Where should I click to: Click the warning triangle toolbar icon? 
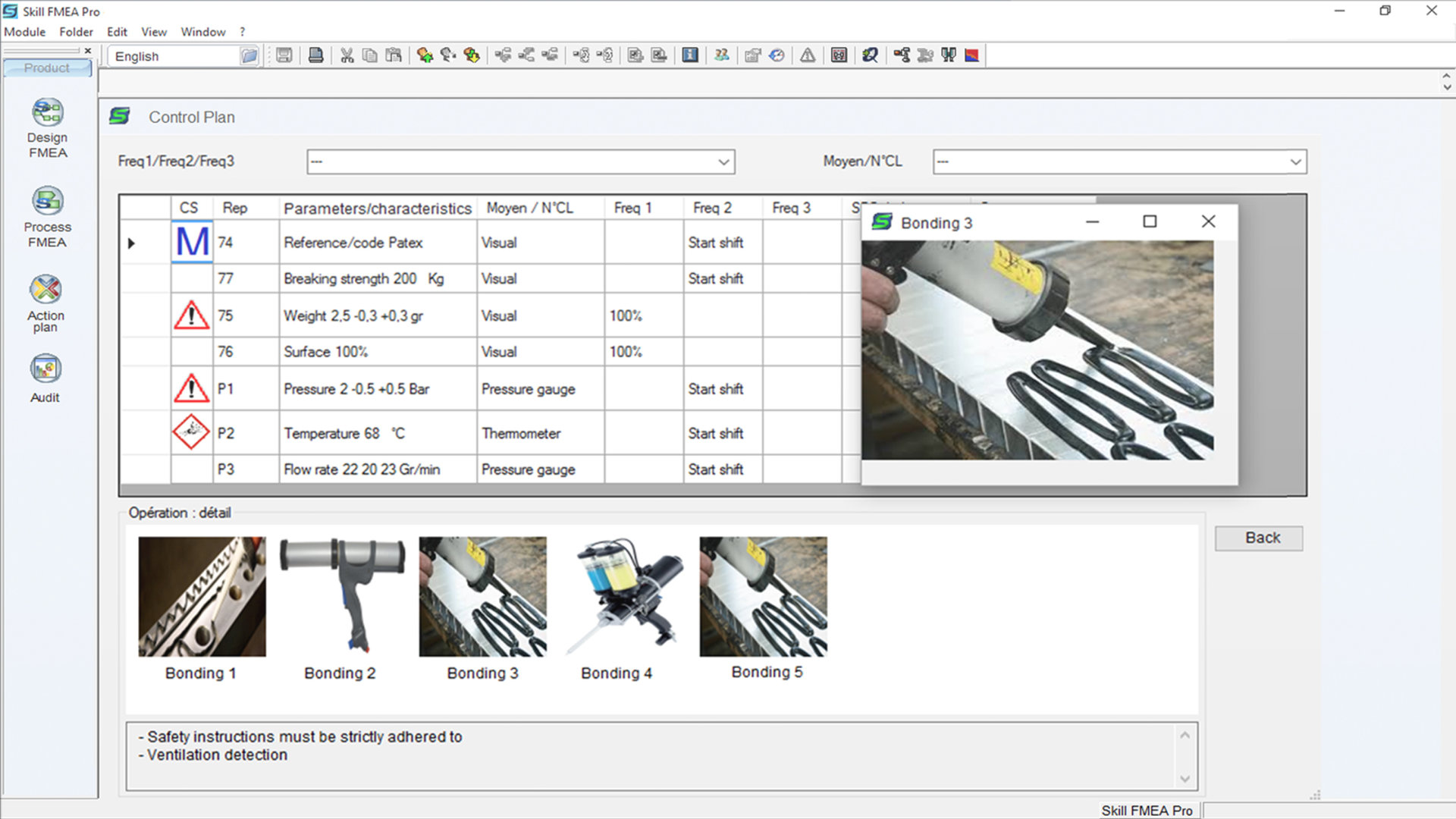point(808,55)
